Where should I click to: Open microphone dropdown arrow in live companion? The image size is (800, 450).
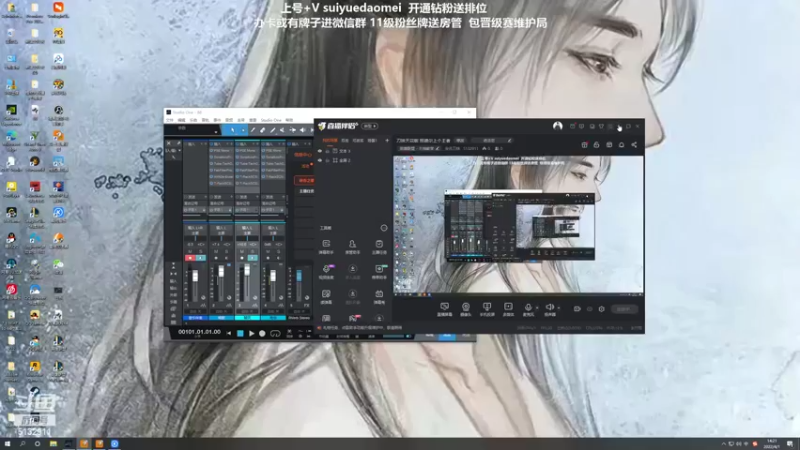536,308
